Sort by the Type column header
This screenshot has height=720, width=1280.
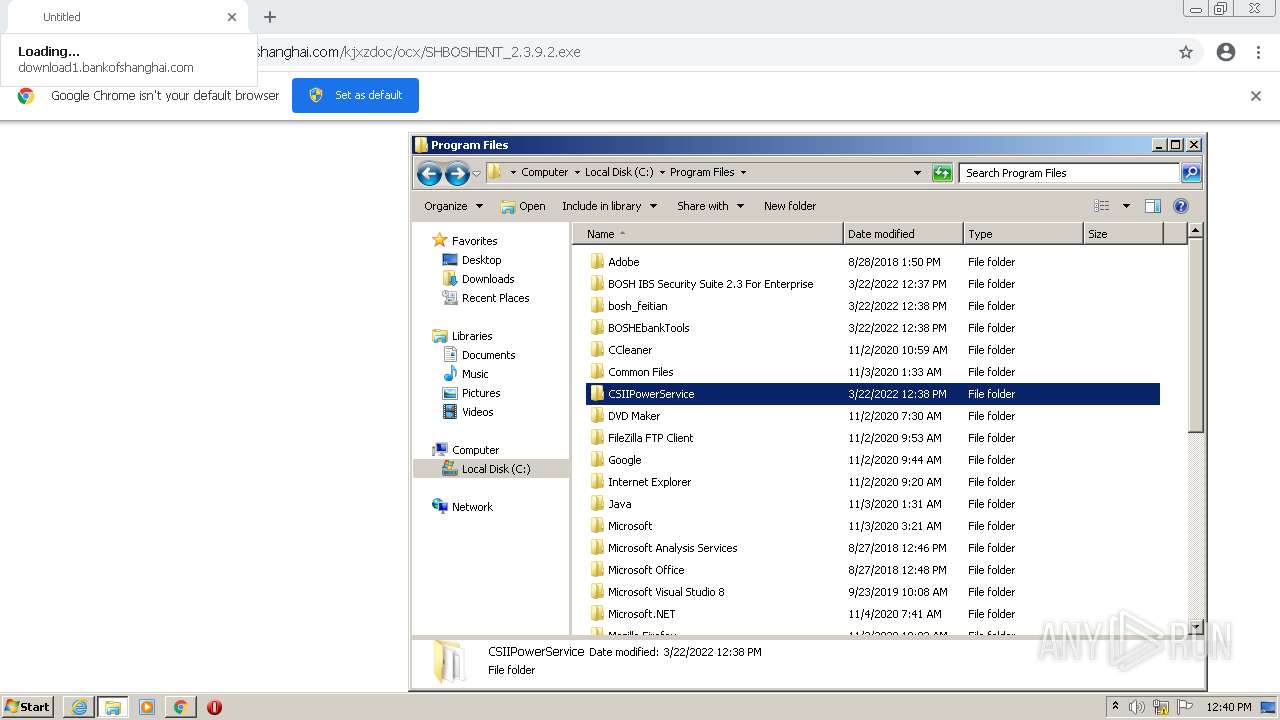pyautogui.click(x=1023, y=234)
